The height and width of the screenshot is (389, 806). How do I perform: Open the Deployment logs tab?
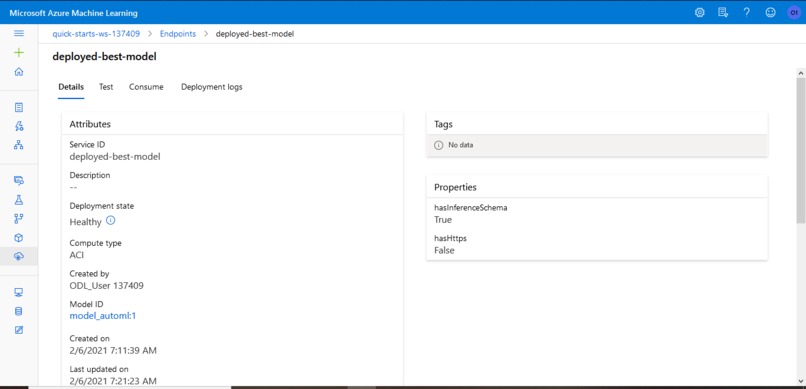[x=212, y=87]
